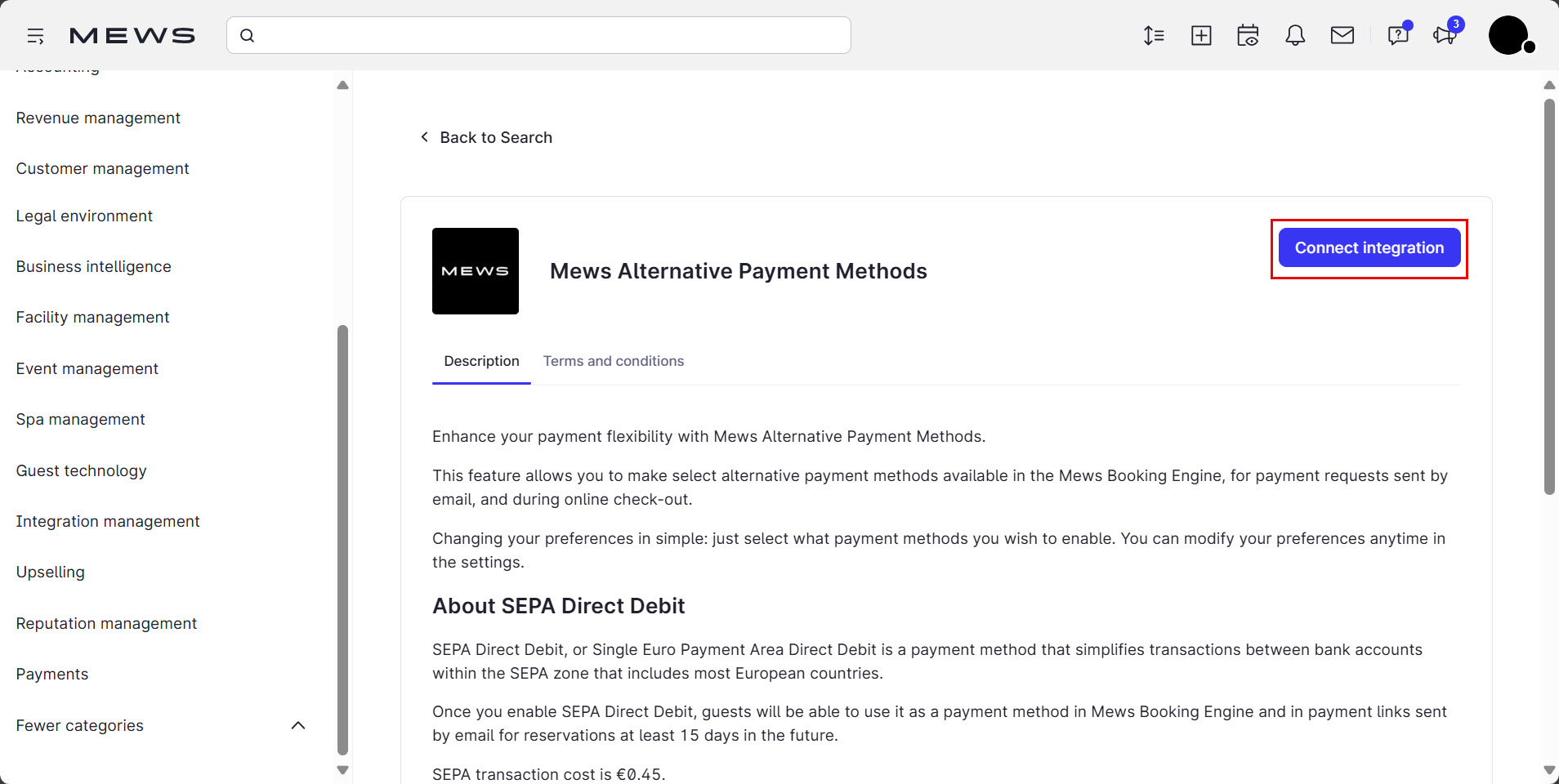Click the Mews integration logo thumbnail
The height and width of the screenshot is (784, 1559).
476,271
